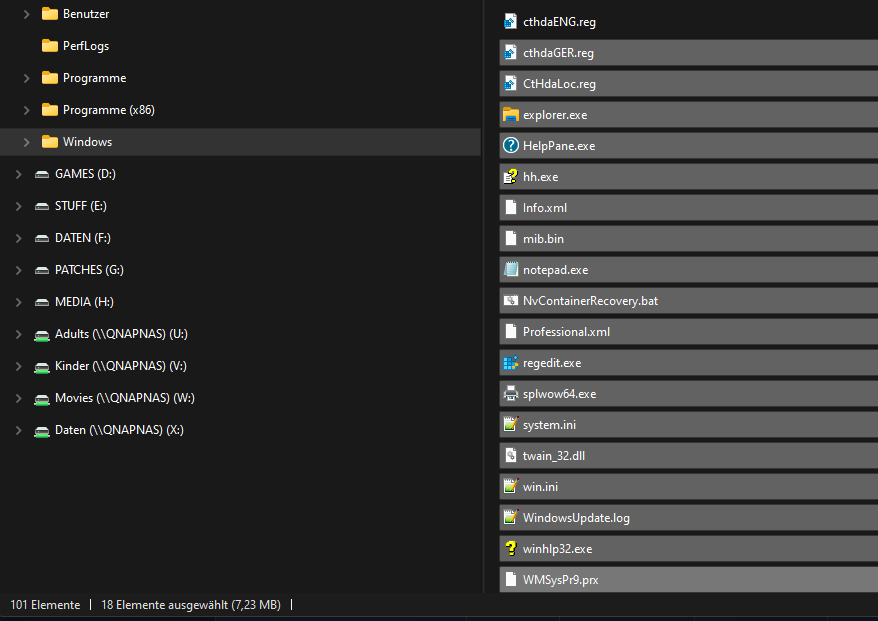Click the splwow64.exe file name

(559, 394)
